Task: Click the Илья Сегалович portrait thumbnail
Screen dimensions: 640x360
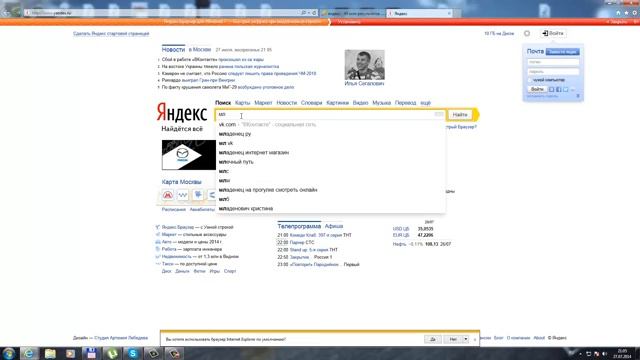Action: [364, 64]
